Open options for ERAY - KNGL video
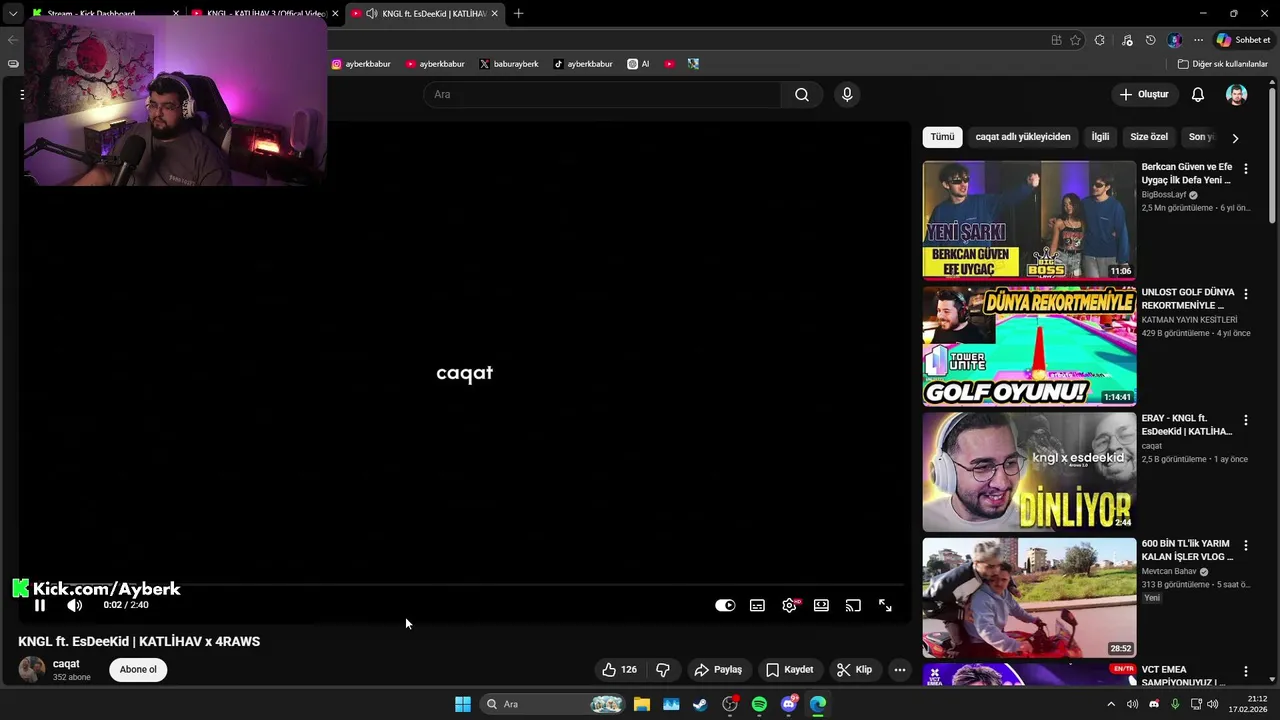This screenshot has height=720, width=1280. (1246, 420)
